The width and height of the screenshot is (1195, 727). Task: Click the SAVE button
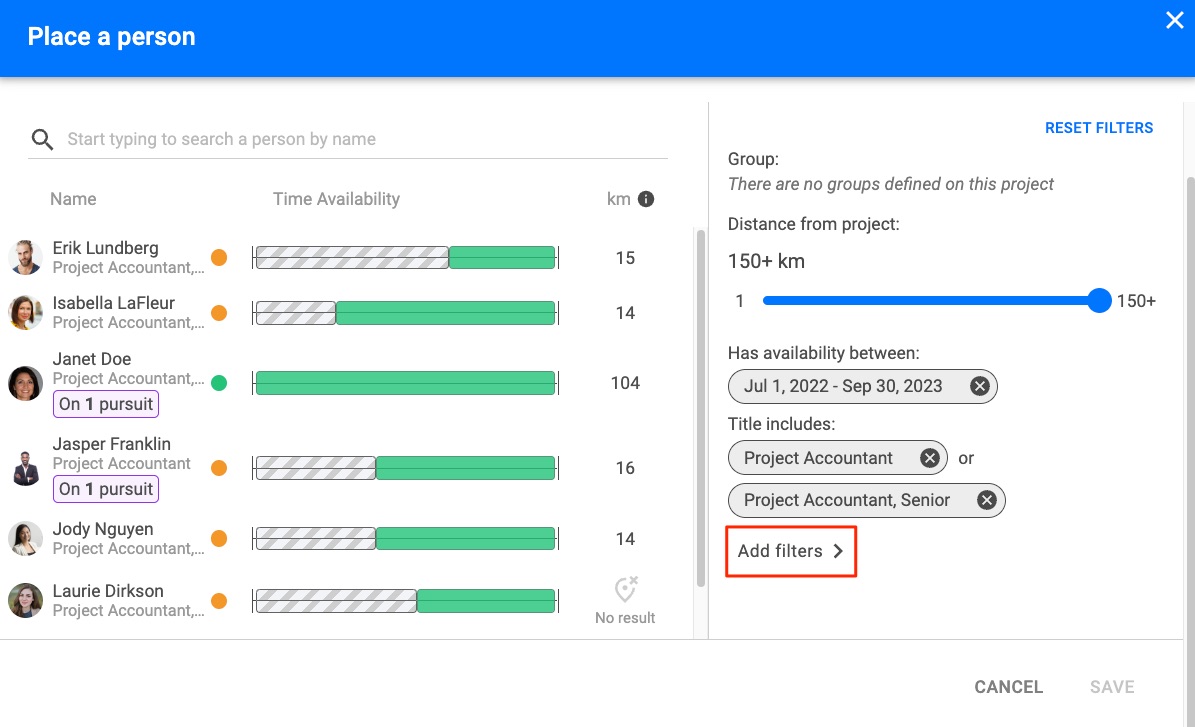click(x=1112, y=687)
